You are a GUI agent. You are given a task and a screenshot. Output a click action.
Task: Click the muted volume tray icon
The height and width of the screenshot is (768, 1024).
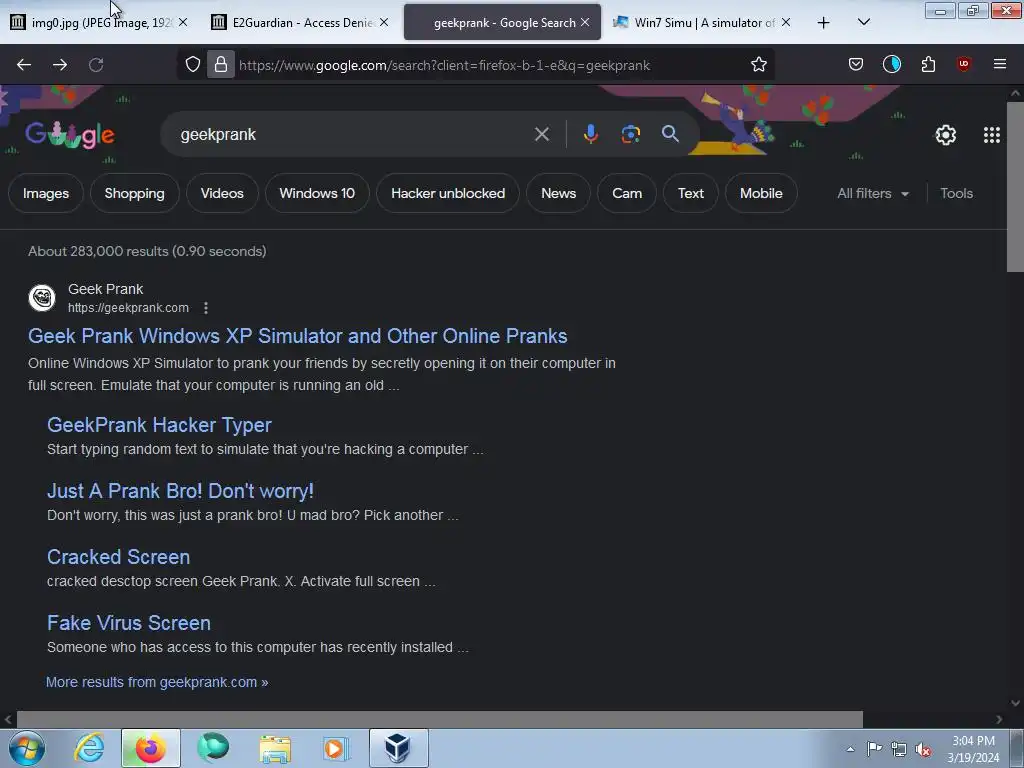[923, 750]
